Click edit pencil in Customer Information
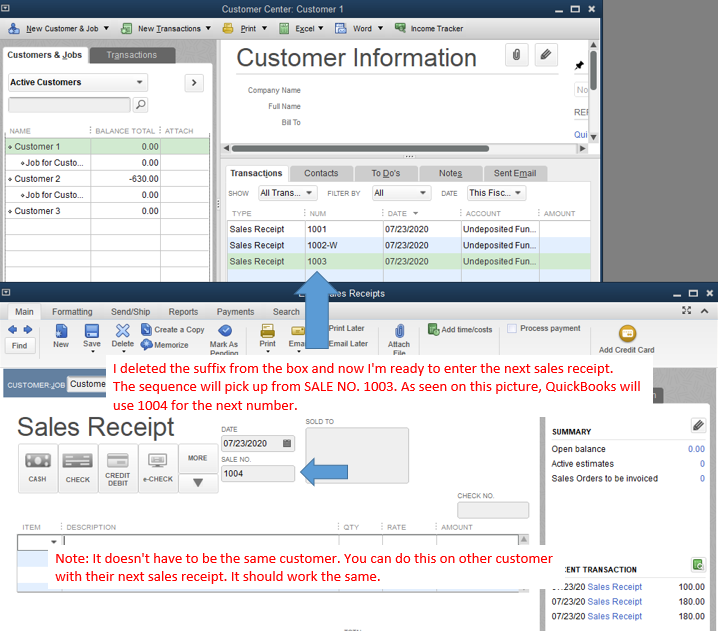The height and width of the screenshot is (631, 718). click(x=545, y=55)
